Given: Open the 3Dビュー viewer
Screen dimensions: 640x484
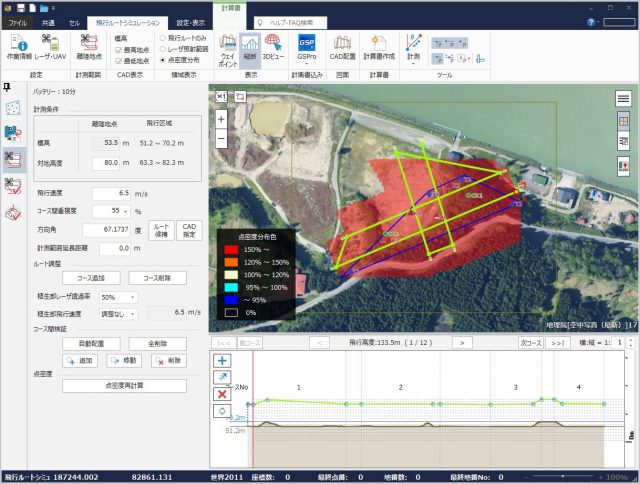Looking at the screenshot, I should [271, 47].
